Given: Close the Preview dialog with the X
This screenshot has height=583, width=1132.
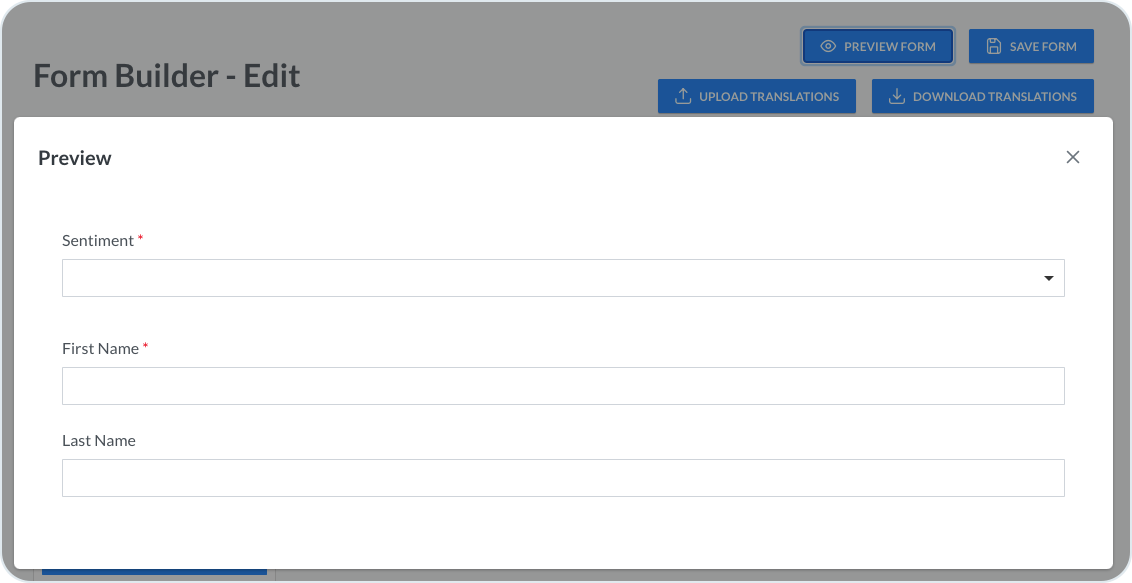Looking at the screenshot, I should coord(1073,157).
